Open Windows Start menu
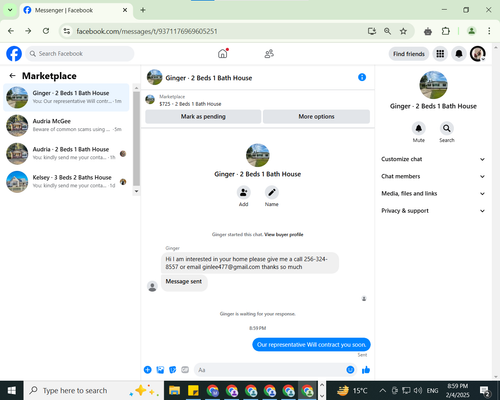 [12, 390]
